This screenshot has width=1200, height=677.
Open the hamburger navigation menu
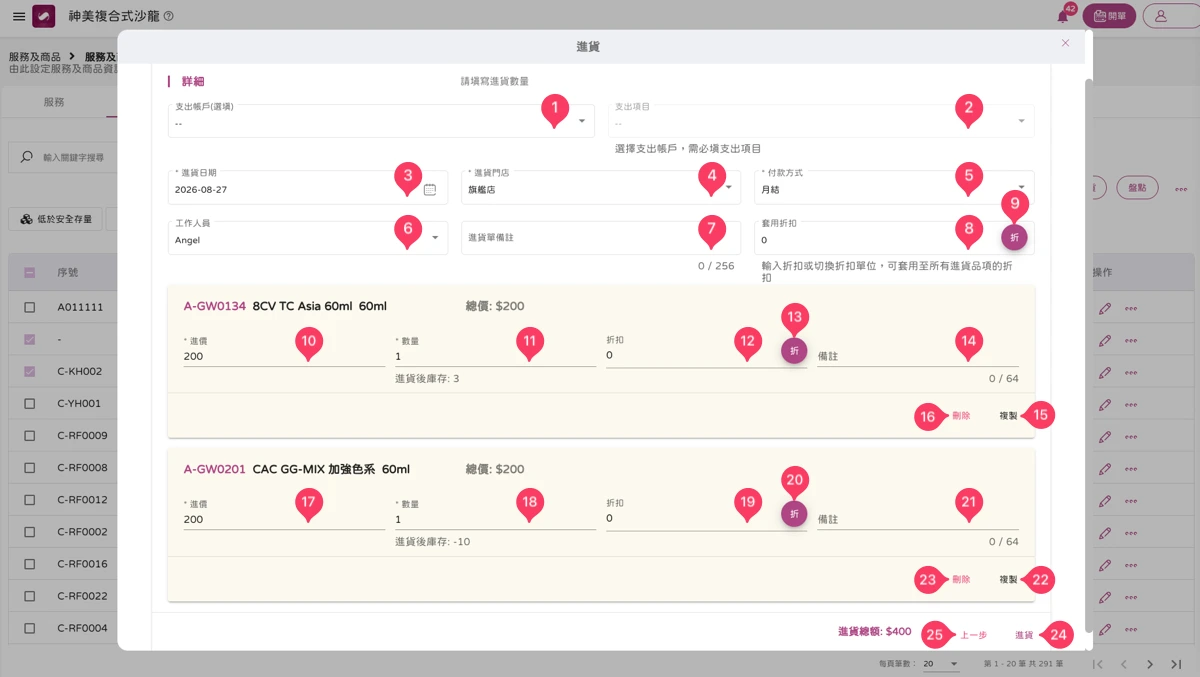coord(19,17)
